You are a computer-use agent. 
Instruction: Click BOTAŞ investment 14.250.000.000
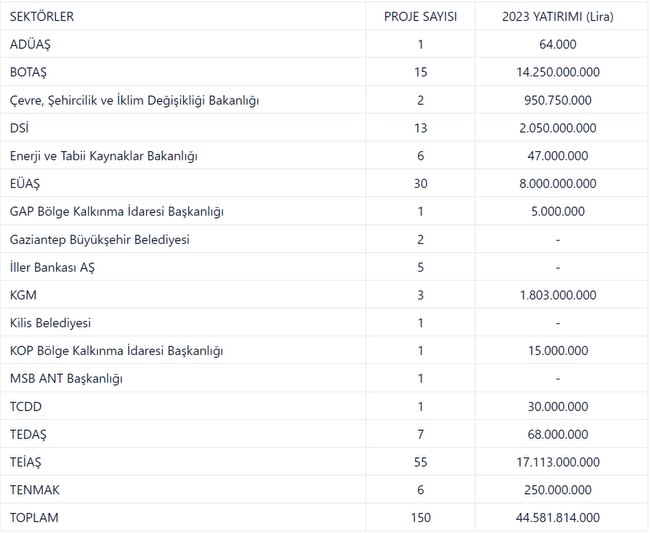click(558, 72)
